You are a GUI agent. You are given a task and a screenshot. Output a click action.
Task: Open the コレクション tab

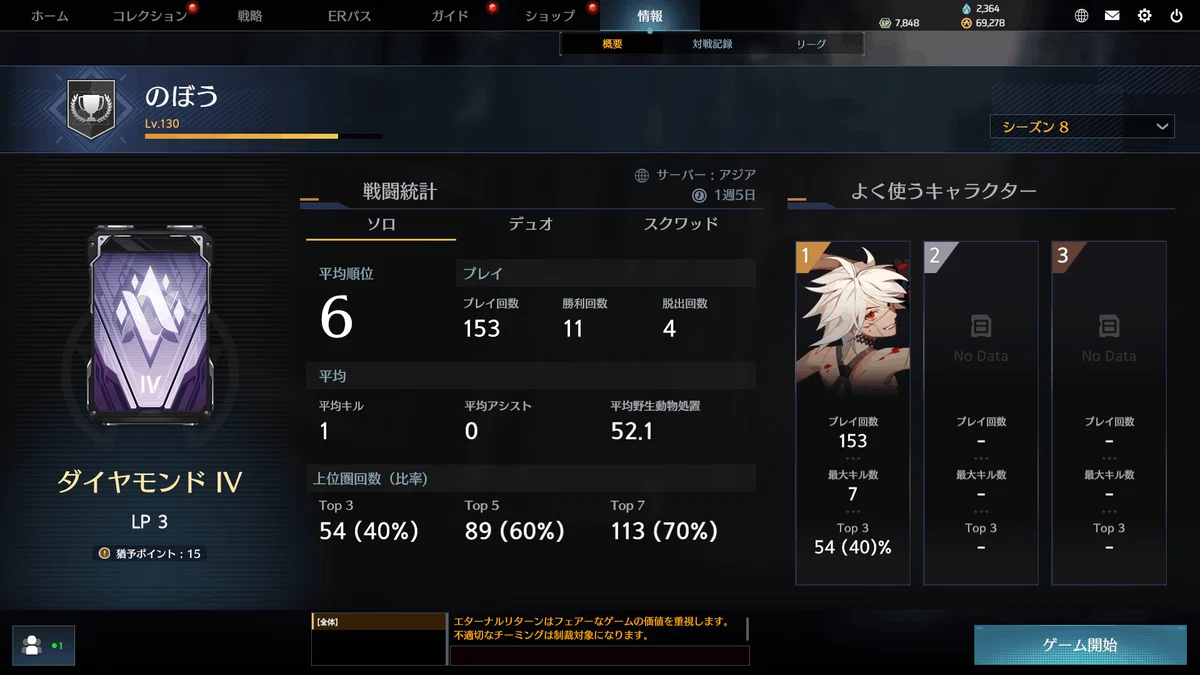(149, 16)
